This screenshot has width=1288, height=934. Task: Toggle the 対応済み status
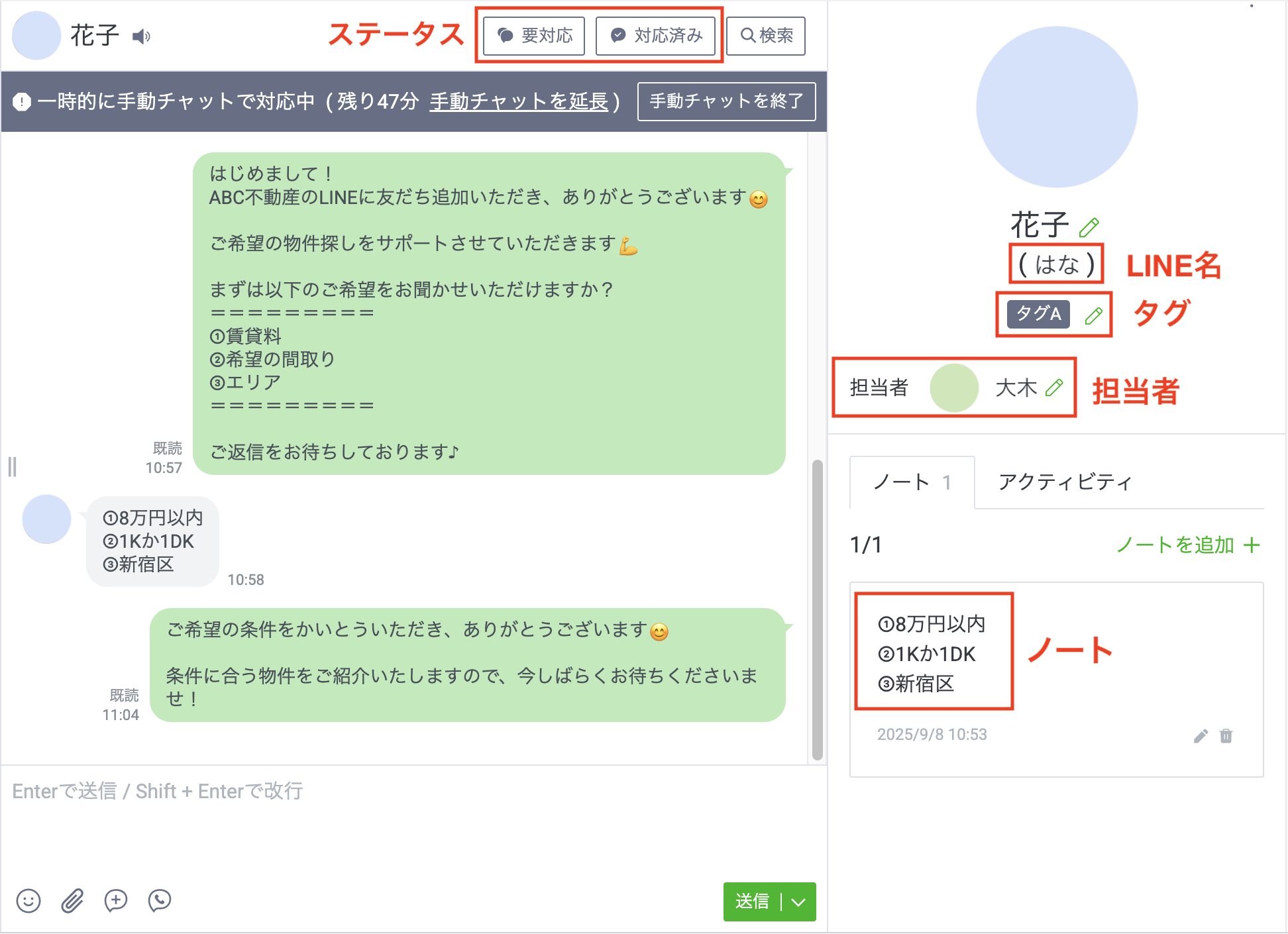pyautogui.click(x=656, y=36)
